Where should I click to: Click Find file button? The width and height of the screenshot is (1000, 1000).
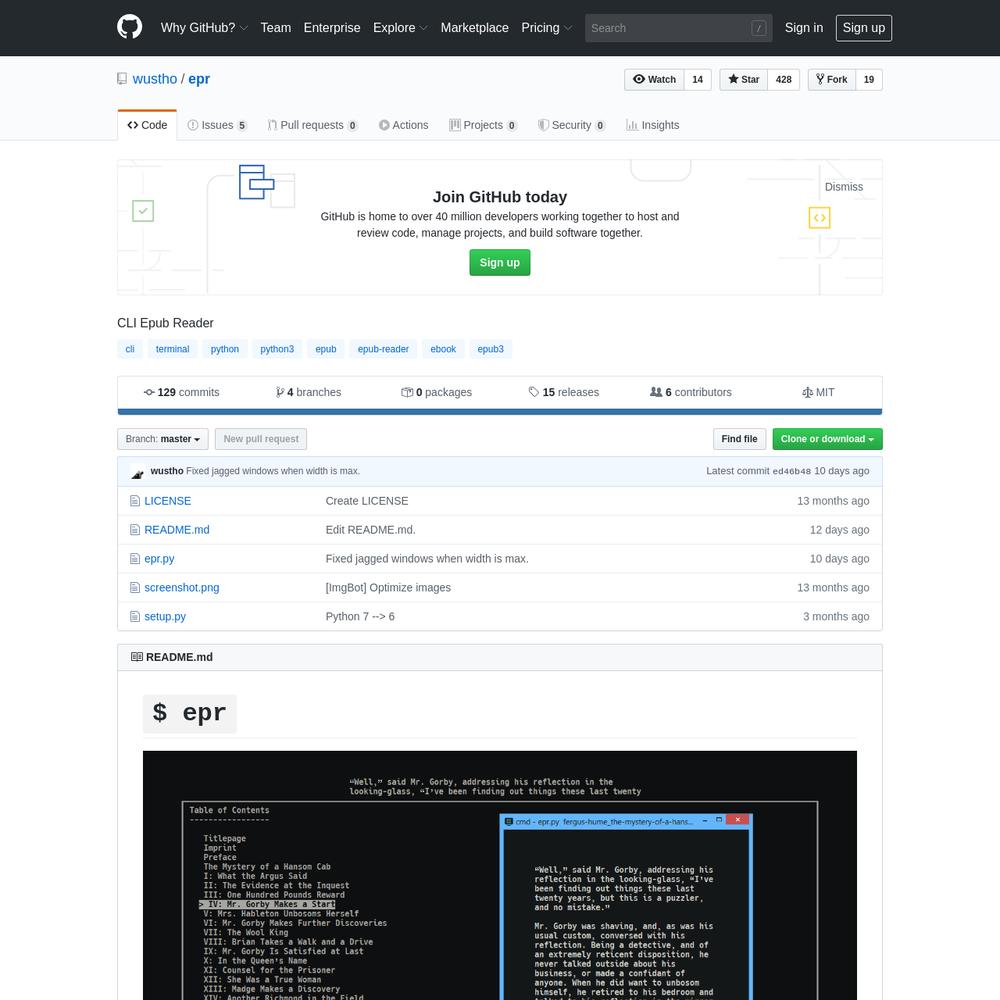click(739, 439)
